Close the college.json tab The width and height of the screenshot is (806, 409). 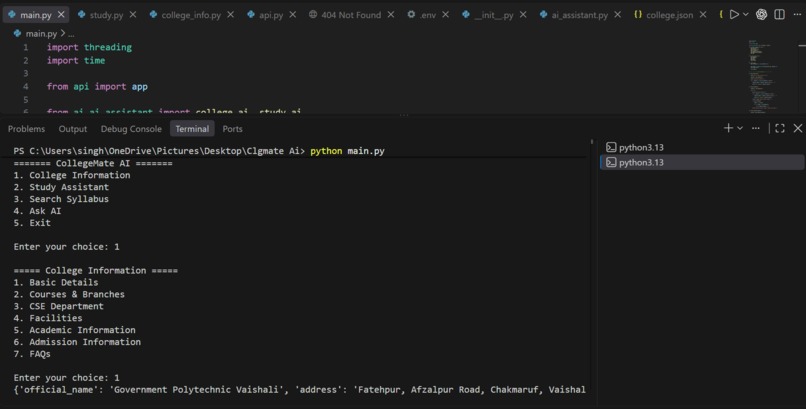[703, 15]
